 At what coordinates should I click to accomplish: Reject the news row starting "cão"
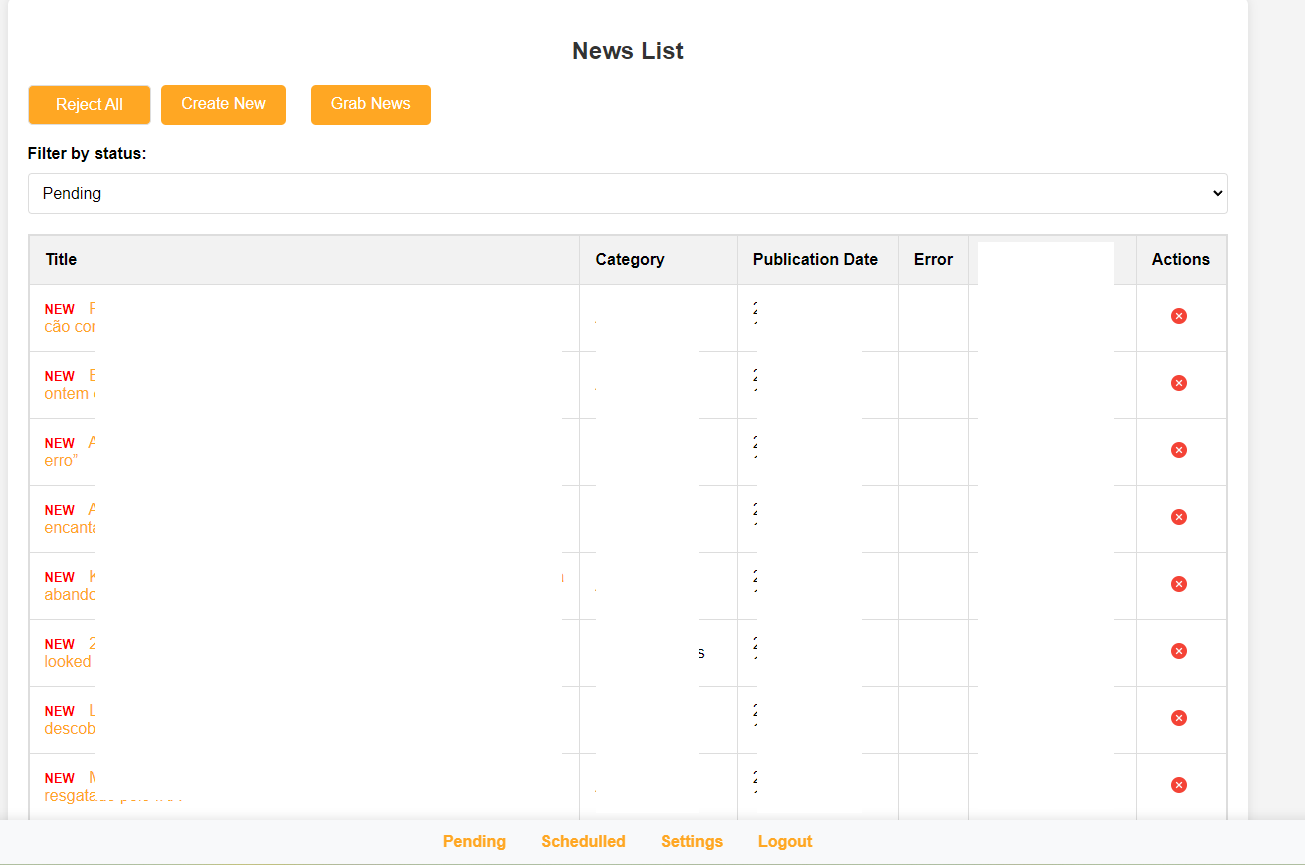coord(1179,316)
